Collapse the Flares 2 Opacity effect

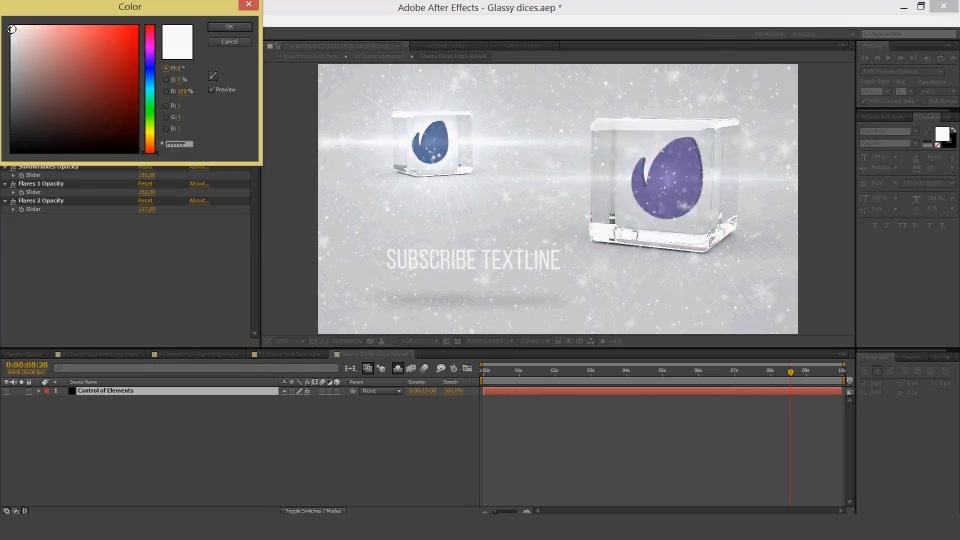point(6,201)
